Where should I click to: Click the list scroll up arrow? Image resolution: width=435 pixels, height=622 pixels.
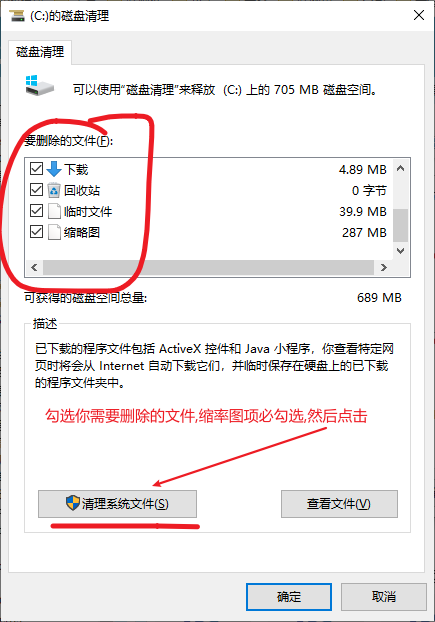[x=401, y=169]
